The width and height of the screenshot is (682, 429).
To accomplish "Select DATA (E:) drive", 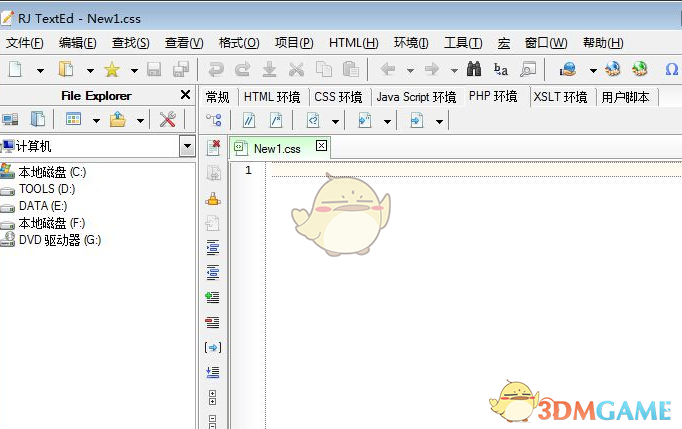I will [43, 206].
